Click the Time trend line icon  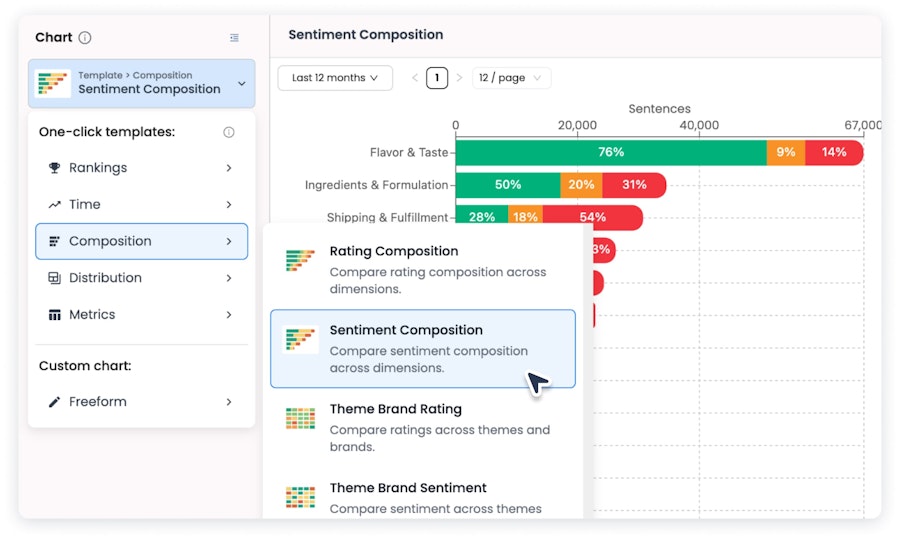(55, 205)
